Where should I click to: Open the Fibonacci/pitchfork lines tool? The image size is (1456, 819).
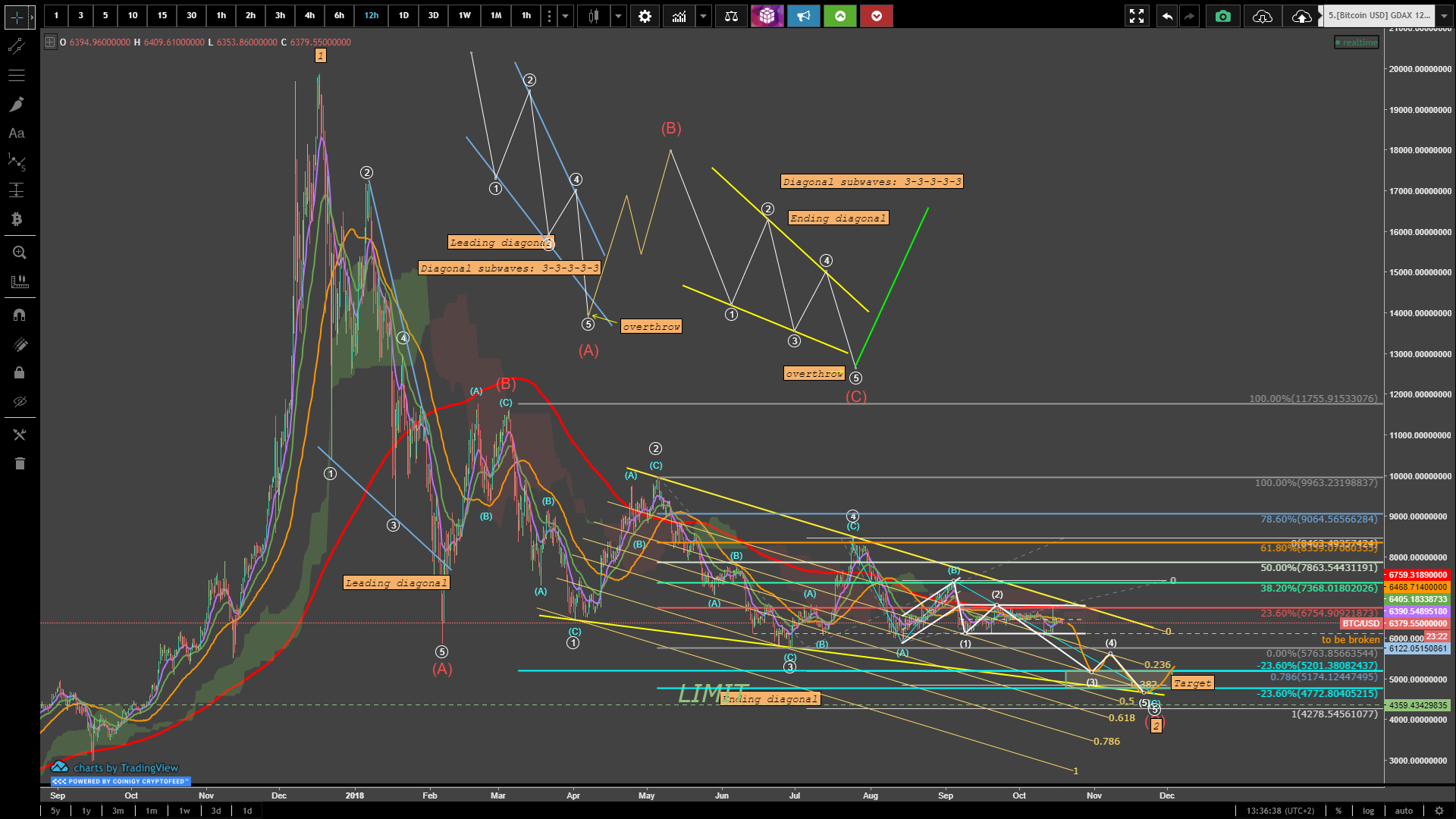click(x=17, y=75)
